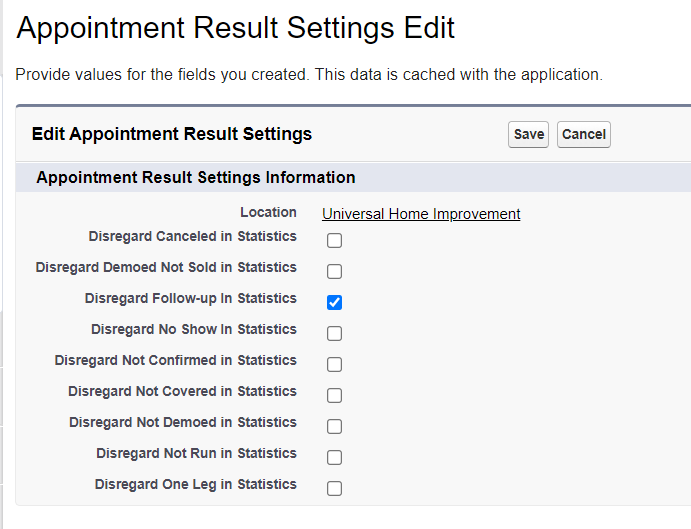This screenshot has width=691, height=529.
Task: Click the Disregard Not Run in Statistics label
Action: coord(197,453)
